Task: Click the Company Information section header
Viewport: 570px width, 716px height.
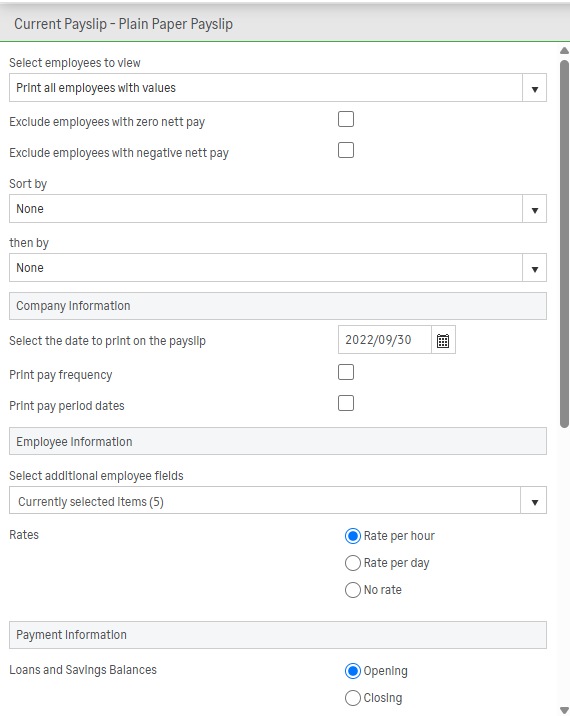Action: tap(278, 306)
